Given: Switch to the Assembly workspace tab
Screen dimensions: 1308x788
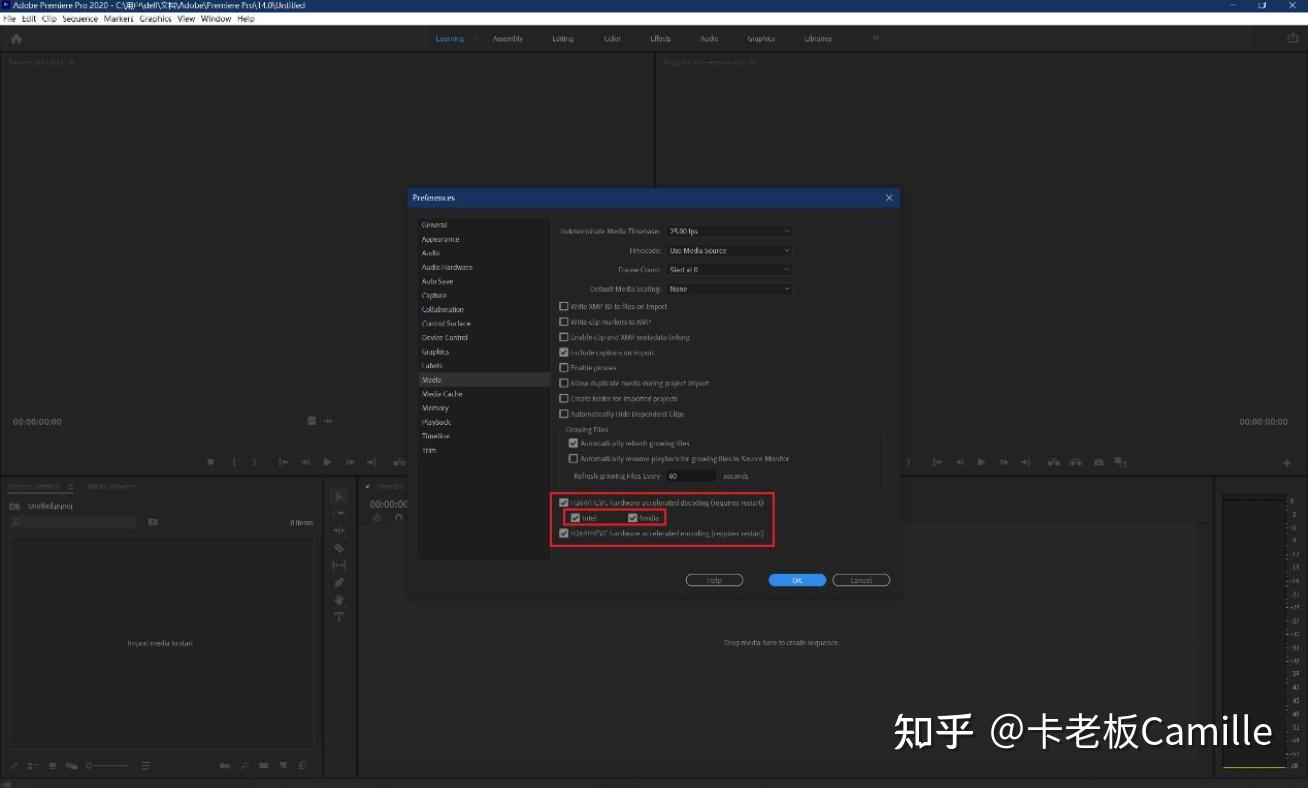Looking at the screenshot, I should (x=508, y=39).
